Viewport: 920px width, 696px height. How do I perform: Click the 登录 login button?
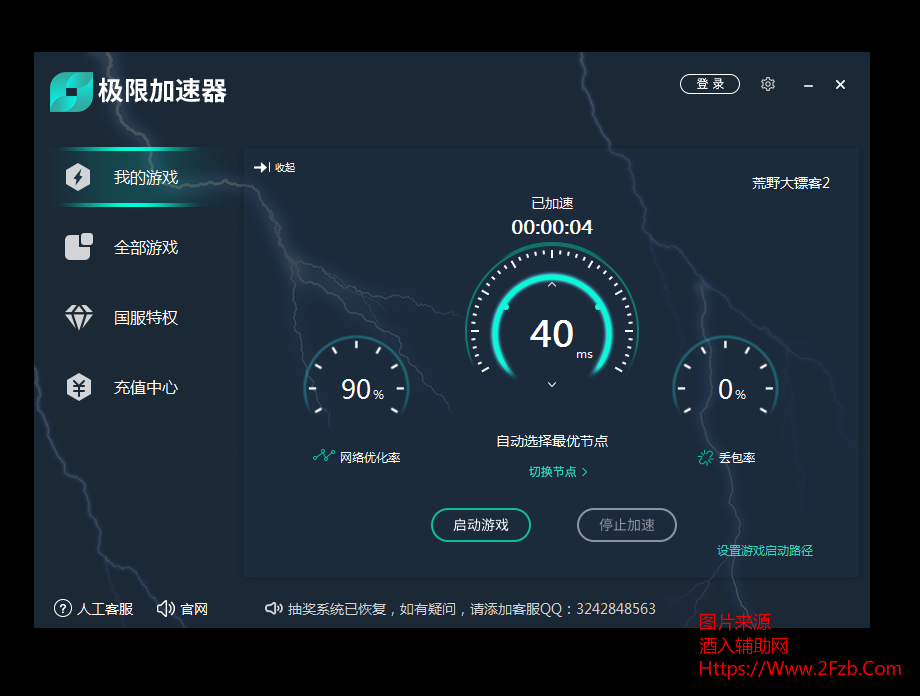710,84
